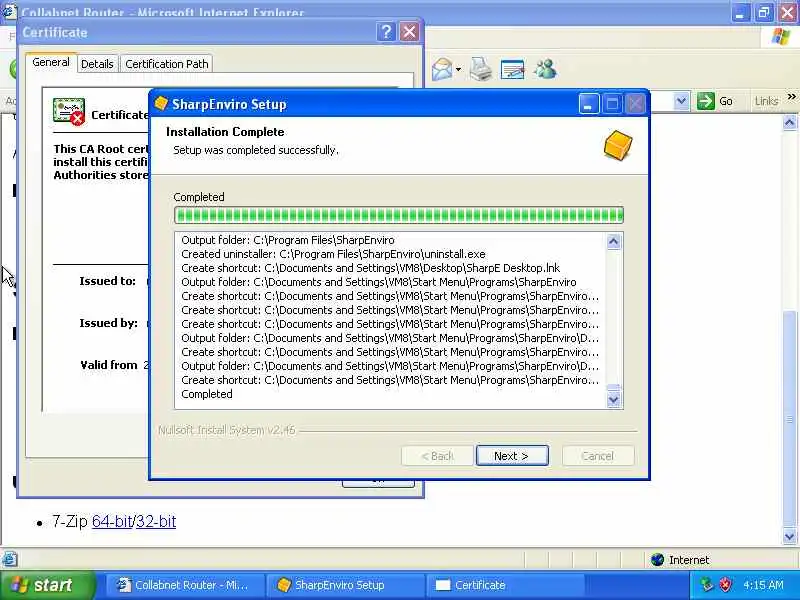800x600 pixels.
Task: Expand the Mail button dropdown arrow
Action: [458, 69]
